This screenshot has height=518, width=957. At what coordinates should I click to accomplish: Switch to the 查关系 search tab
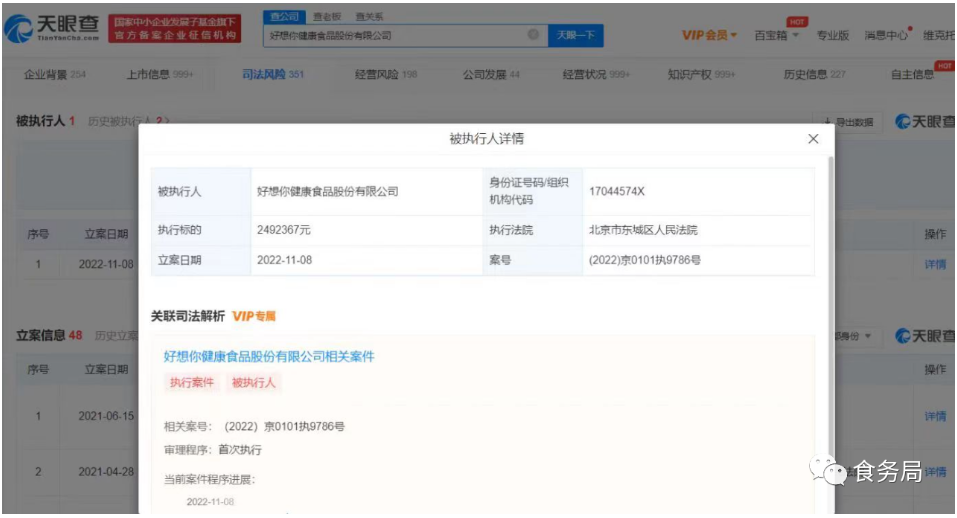pyautogui.click(x=368, y=17)
